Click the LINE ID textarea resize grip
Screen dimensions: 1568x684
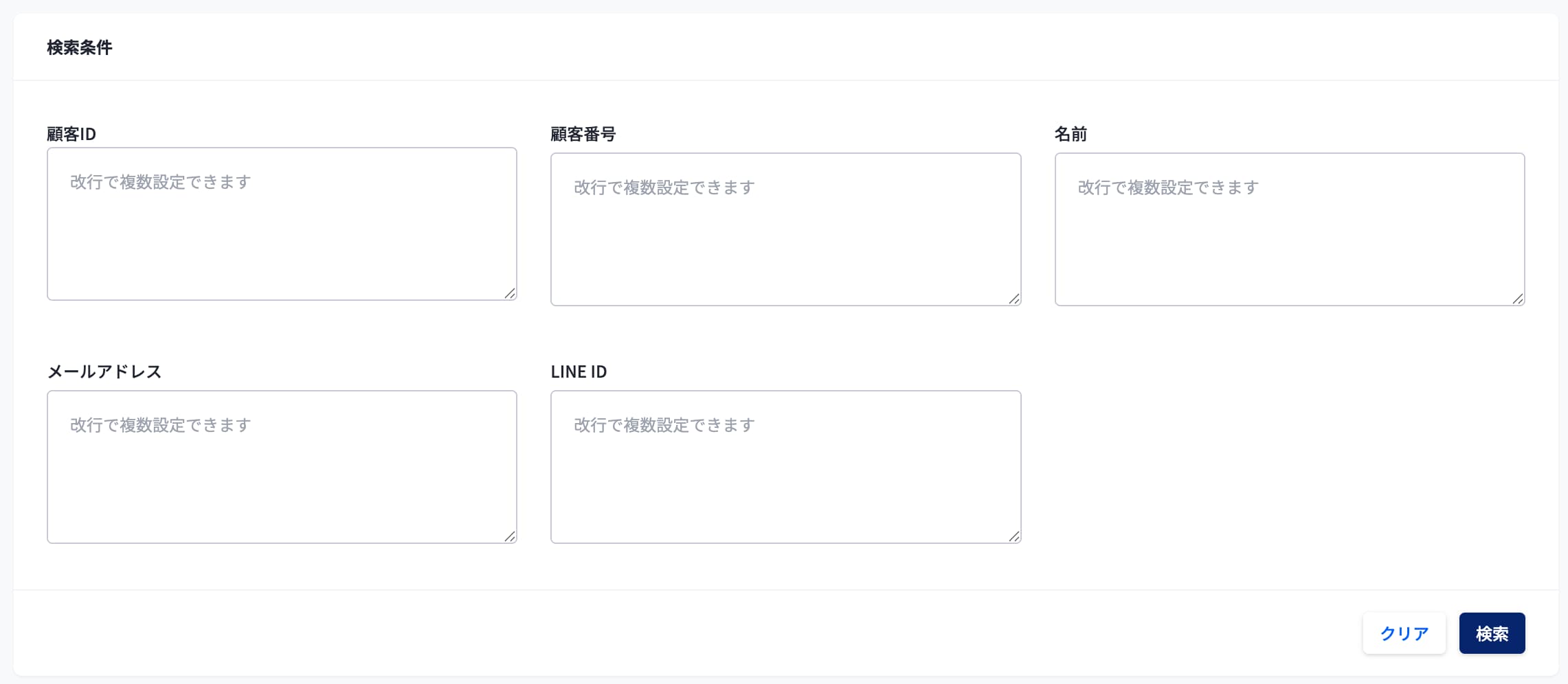[1014, 536]
